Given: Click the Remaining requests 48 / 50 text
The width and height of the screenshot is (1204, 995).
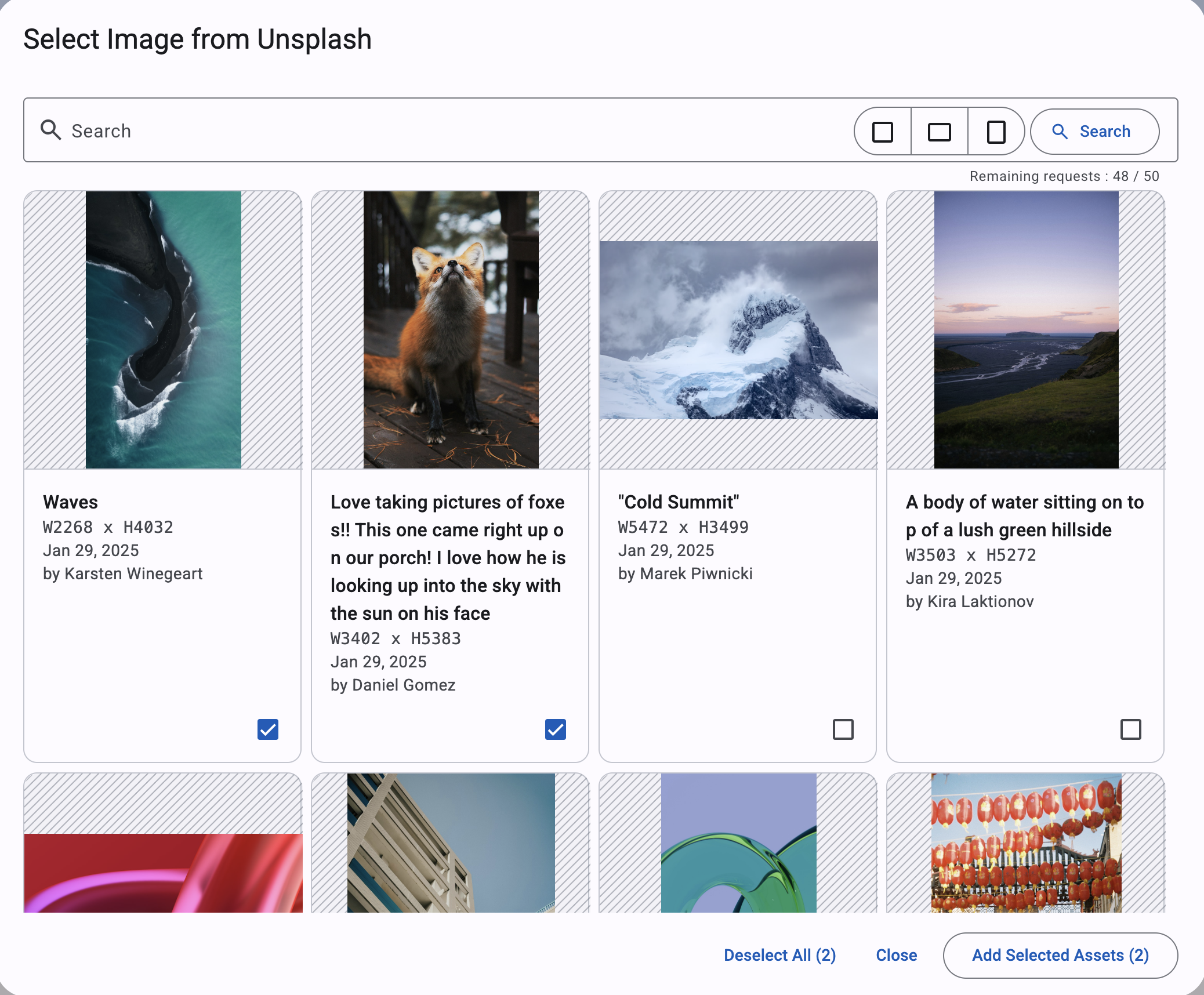Looking at the screenshot, I should click(x=1064, y=176).
